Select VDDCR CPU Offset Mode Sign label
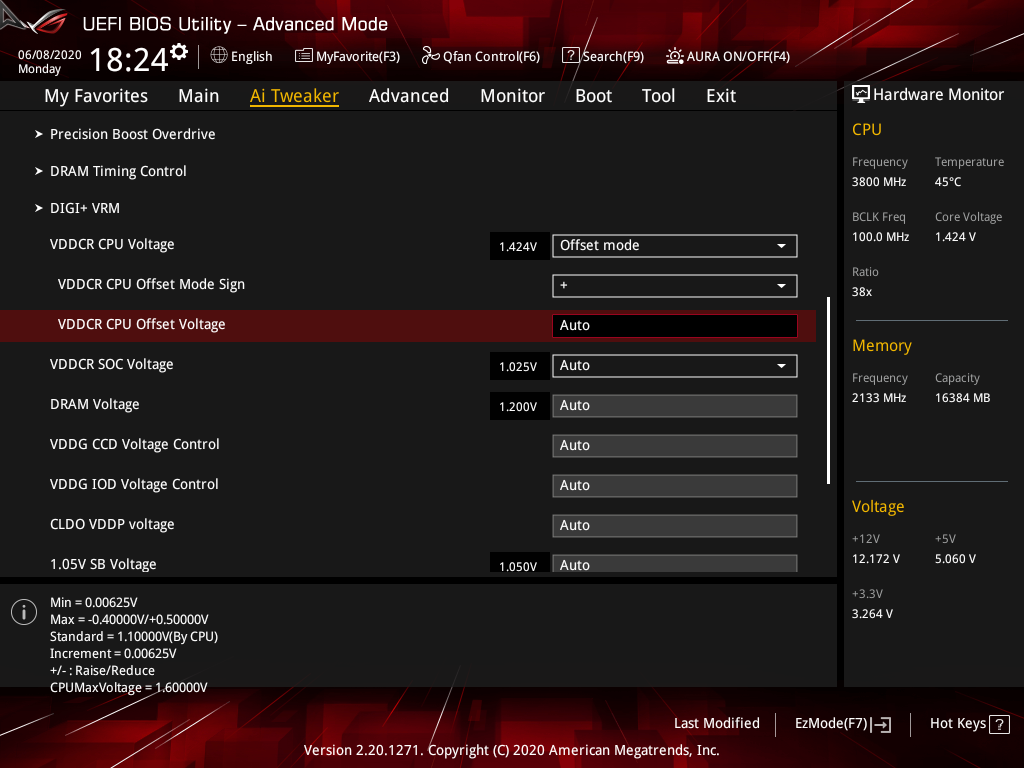The width and height of the screenshot is (1024, 768). pos(151,284)
